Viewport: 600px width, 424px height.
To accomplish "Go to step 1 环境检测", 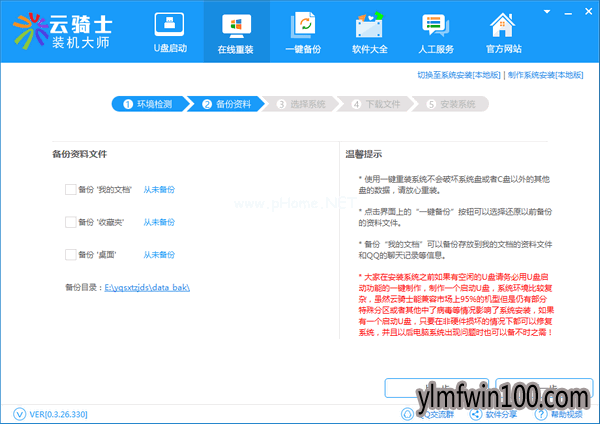I will click(148, 104).
